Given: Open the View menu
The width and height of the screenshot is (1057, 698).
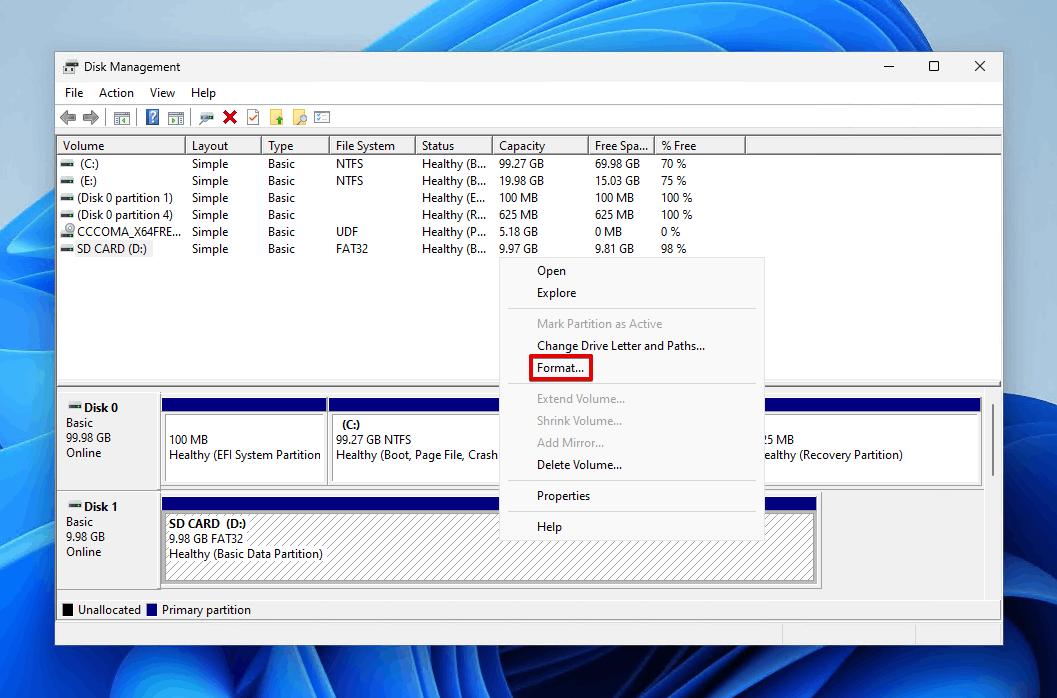Looking at the screenshot, I should pyautogui.click(x=162, y=93).
